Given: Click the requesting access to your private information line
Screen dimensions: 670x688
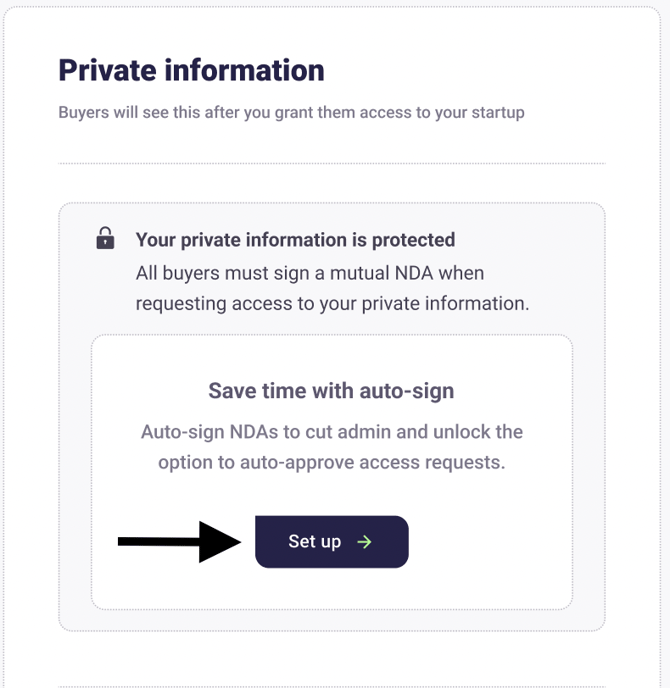Looking at the screenshot, I should (332, 303).
